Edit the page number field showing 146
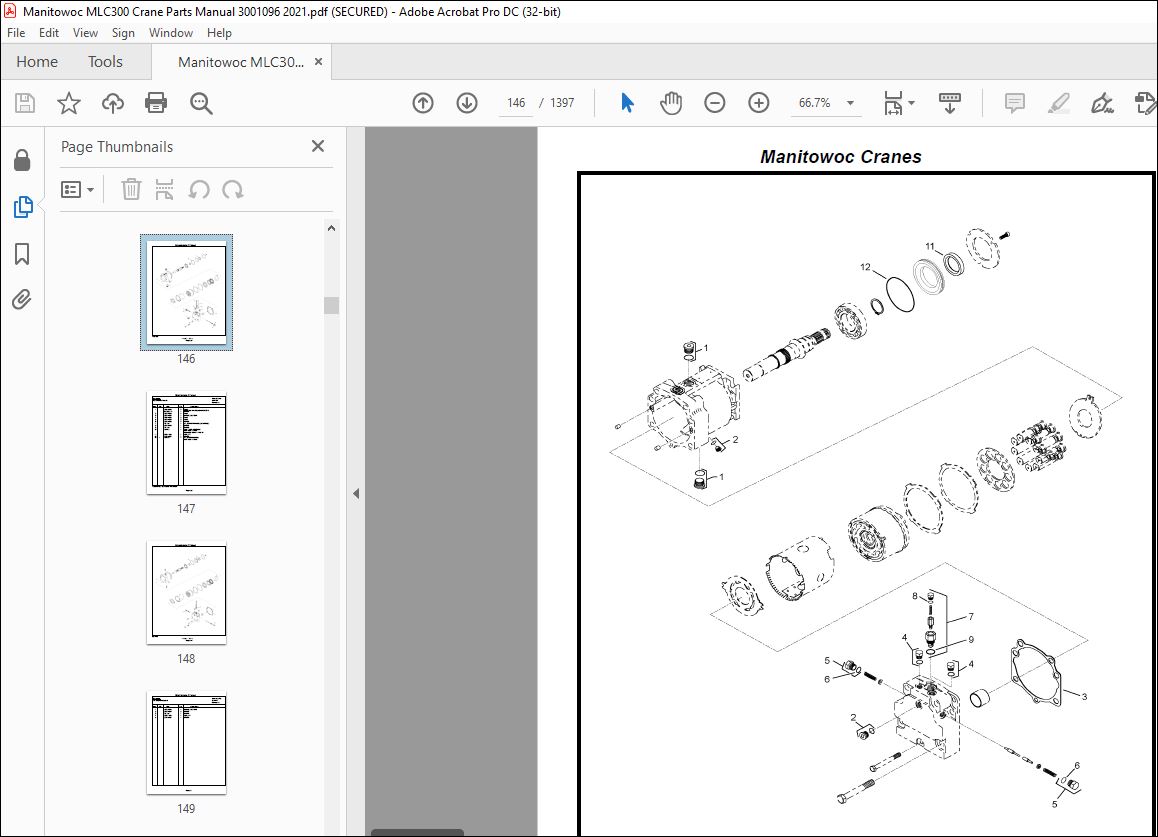The image size is (1158, 837). tap(516, 103)
